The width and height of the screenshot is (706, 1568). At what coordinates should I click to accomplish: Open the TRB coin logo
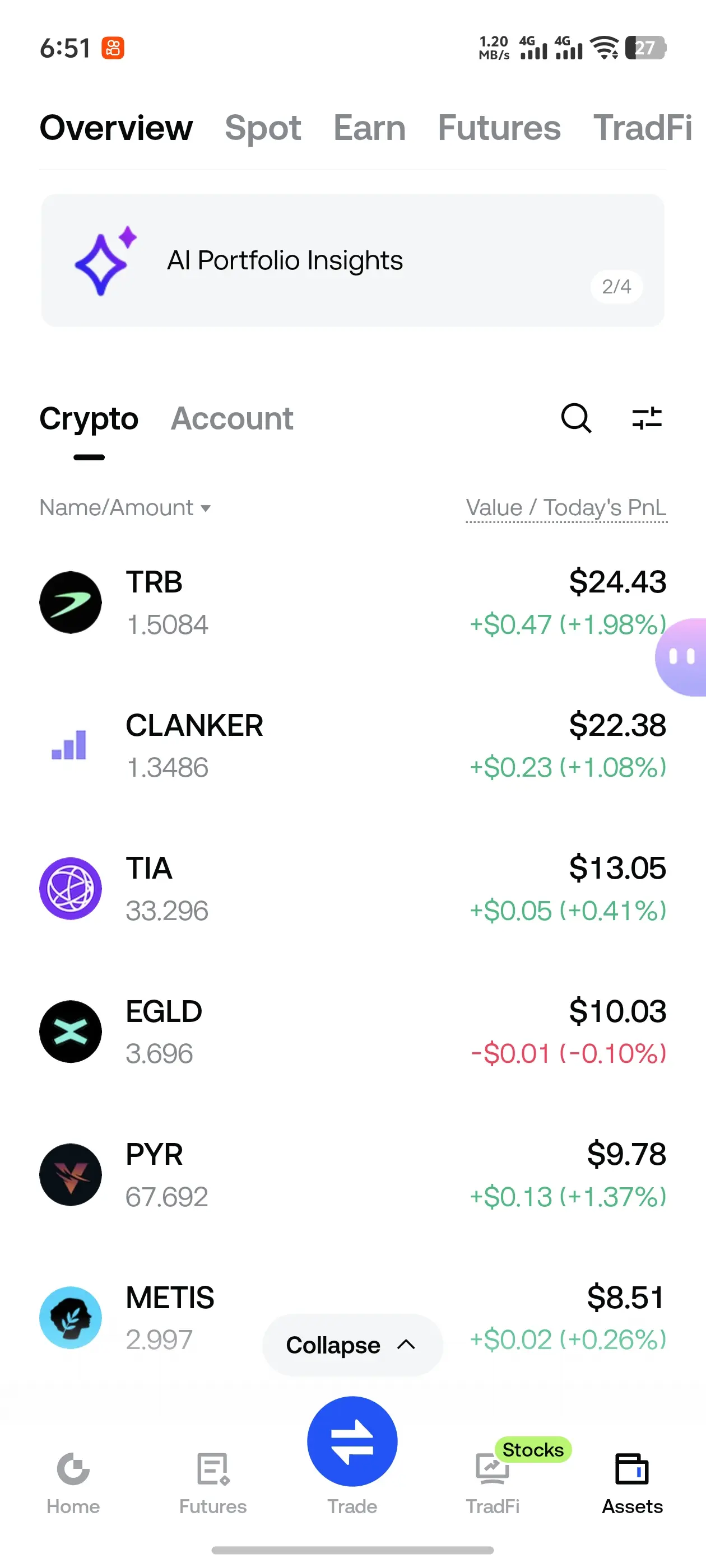(71, 602)
